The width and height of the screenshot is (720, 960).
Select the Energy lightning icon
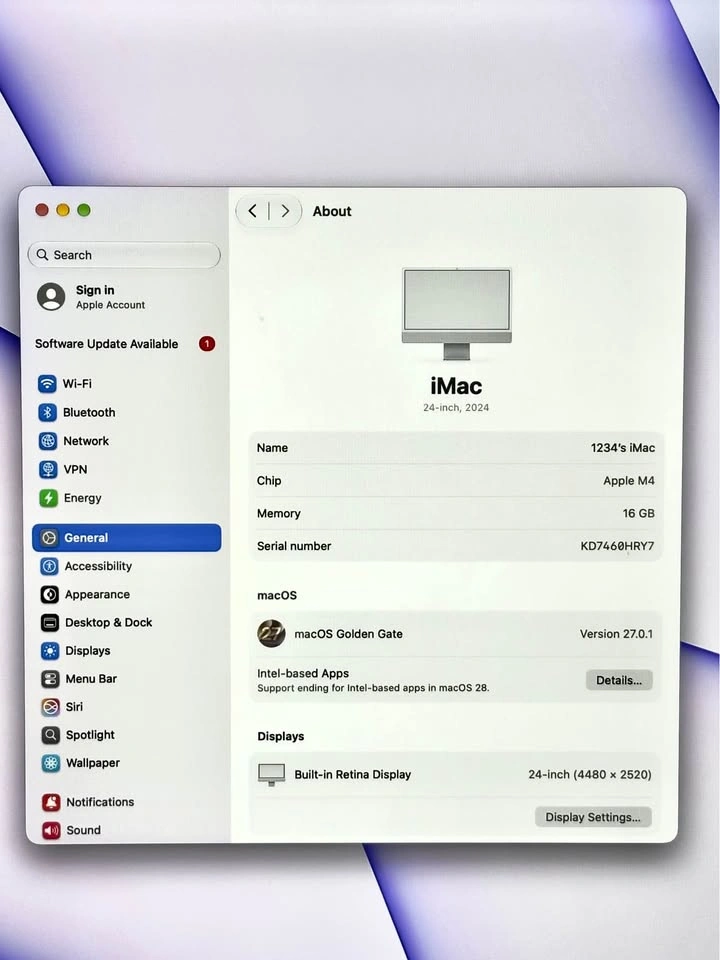(48, 498)
